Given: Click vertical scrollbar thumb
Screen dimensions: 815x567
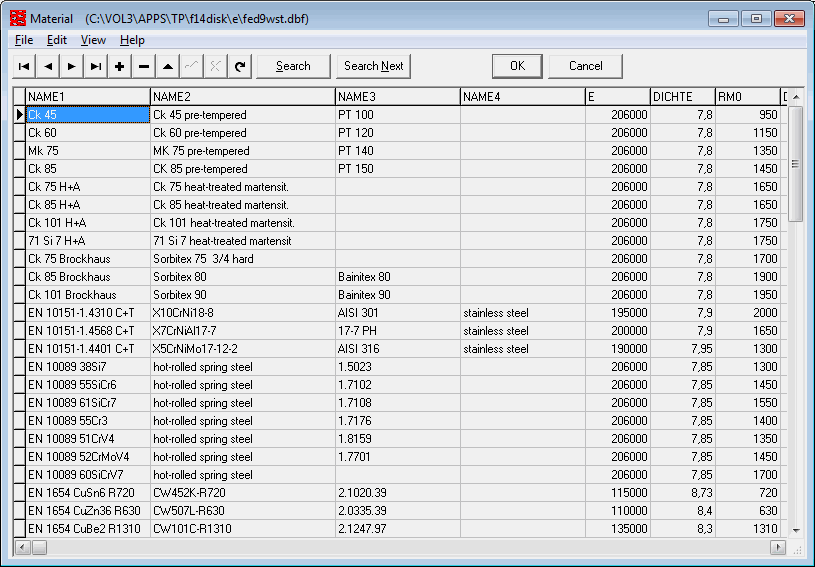Looking at the screenshot, I should (x=796, y=164).
